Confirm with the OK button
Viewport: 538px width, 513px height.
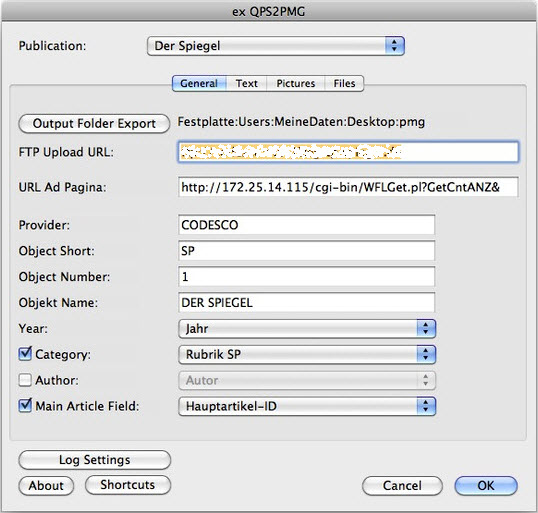click(486, 486)
